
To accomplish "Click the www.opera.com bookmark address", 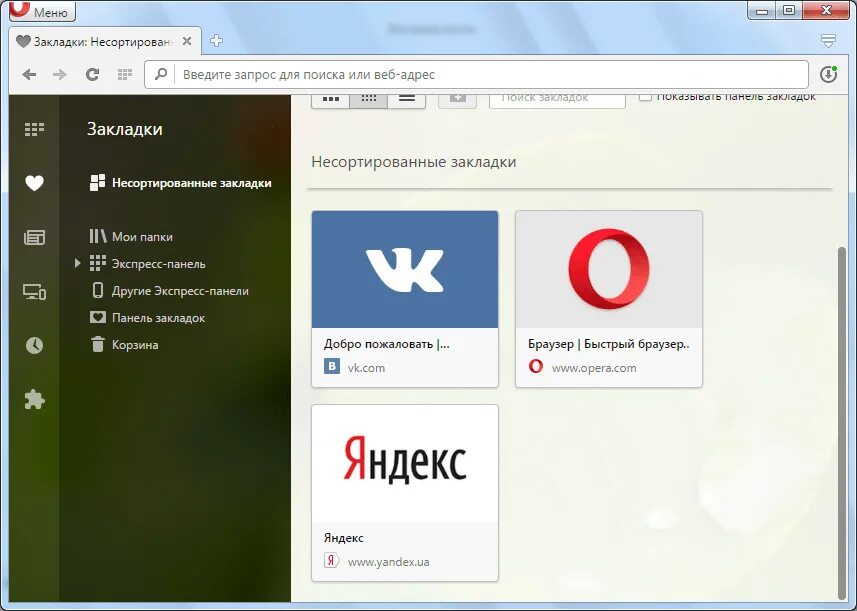I will 594,368.
